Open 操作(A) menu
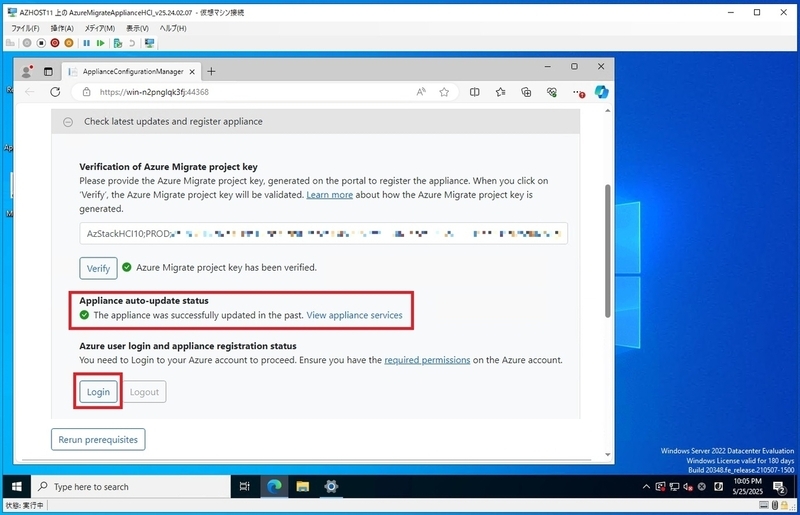The height and width of the screenshot is (515, 800). (62, 28)
